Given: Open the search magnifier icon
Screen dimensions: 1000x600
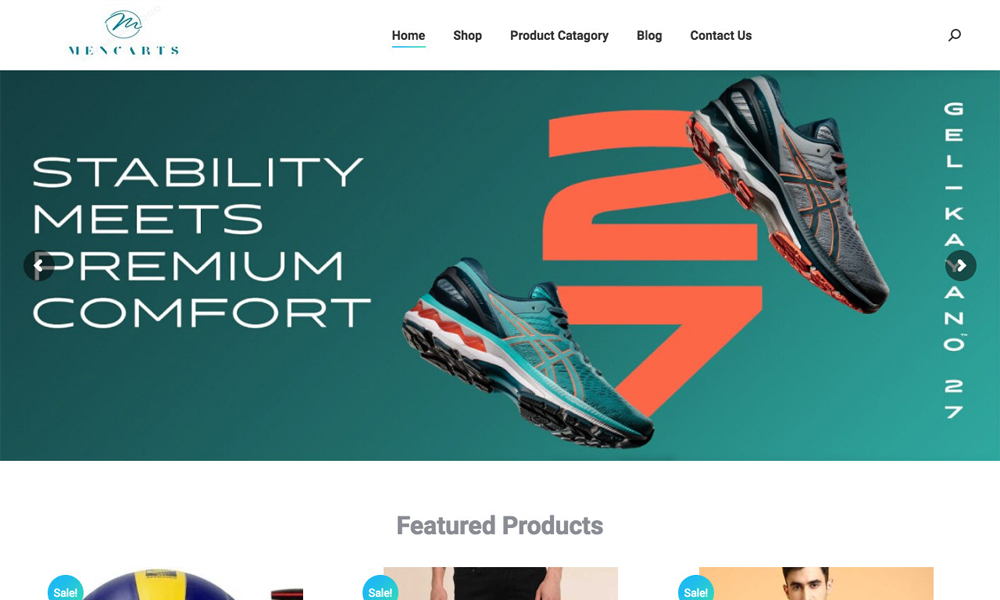Looking at the screenshot, I should point(954,35).
